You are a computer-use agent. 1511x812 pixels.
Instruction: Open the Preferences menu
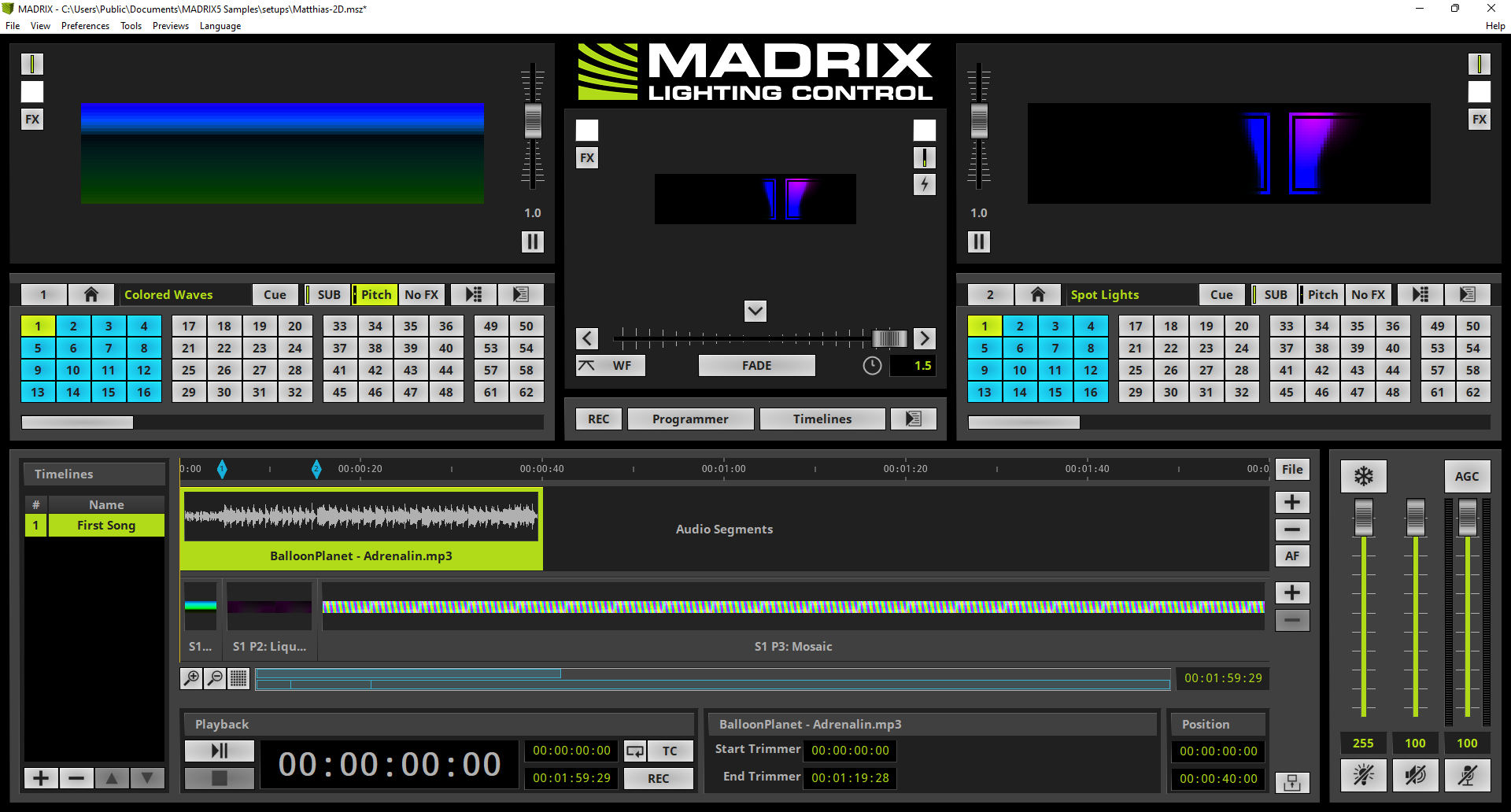tap(85, 26)
